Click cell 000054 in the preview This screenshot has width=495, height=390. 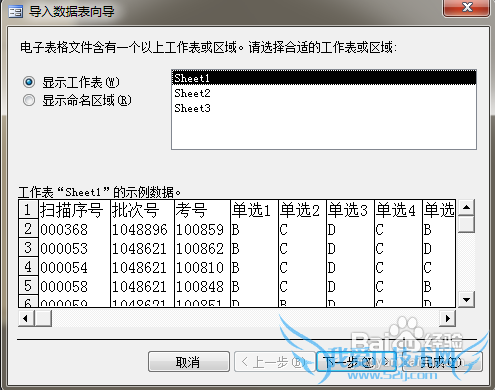point(74,267)
